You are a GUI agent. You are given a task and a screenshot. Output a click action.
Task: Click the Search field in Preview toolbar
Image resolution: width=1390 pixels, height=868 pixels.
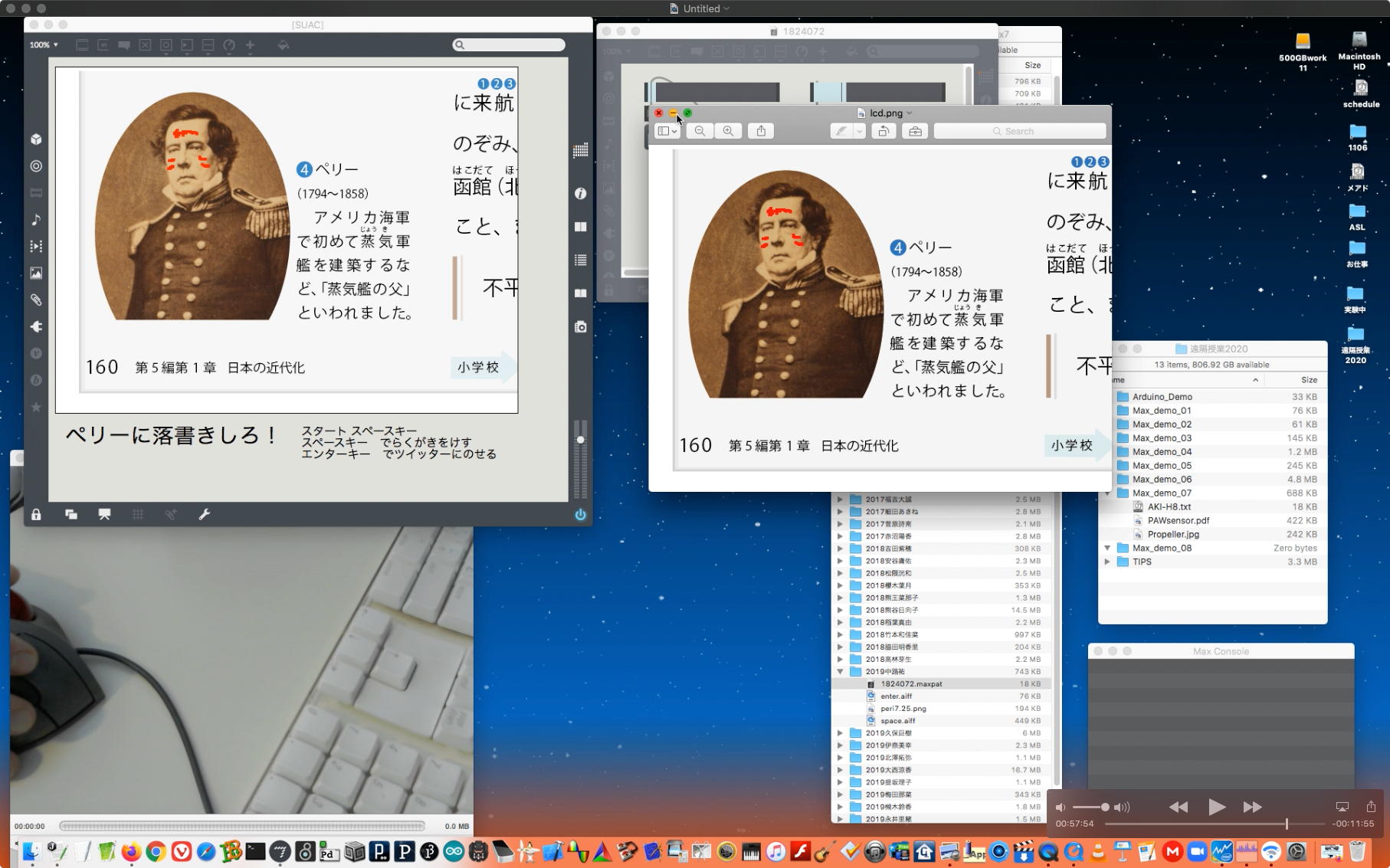pos(1019,131)
